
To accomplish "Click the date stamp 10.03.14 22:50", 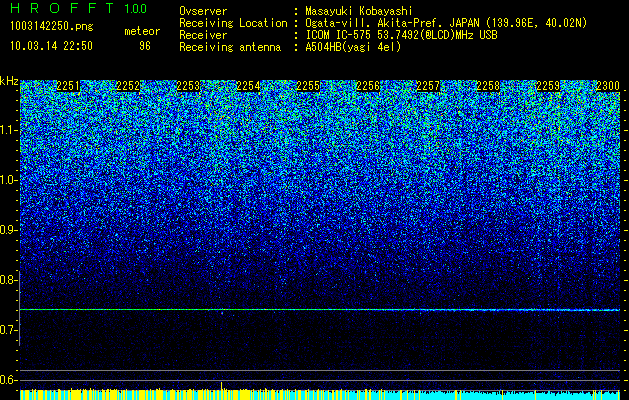I will (51, 46).
